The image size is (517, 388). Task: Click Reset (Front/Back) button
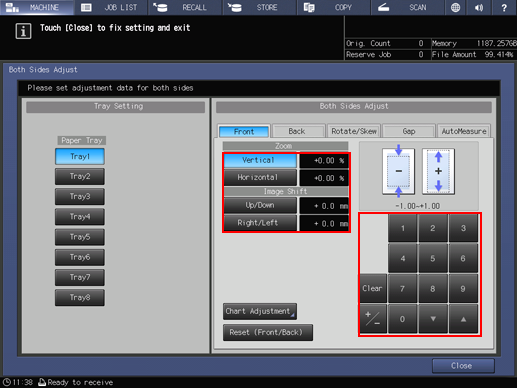coord(268,333)
